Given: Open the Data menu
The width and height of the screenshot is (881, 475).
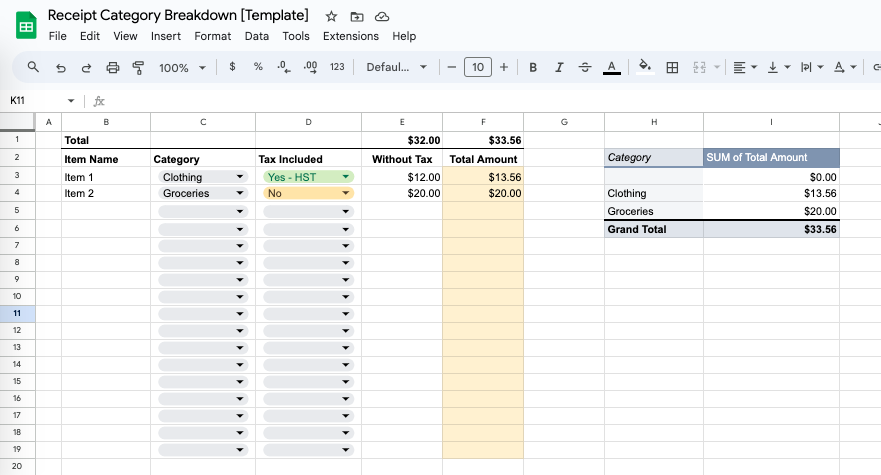Looking at the screenshot, I should click(x=257, y=36).
